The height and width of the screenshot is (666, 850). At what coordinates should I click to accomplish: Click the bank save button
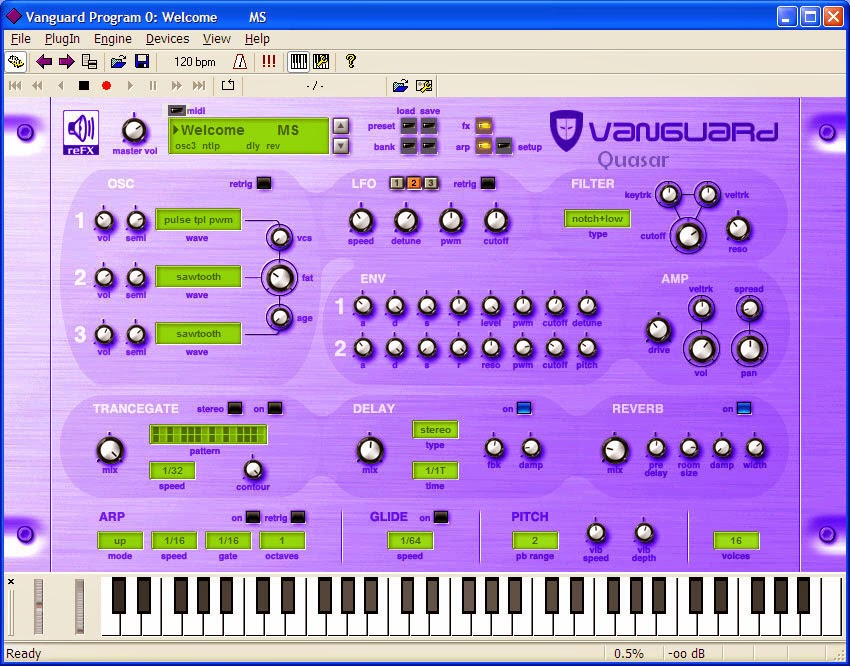click(429, 146)
